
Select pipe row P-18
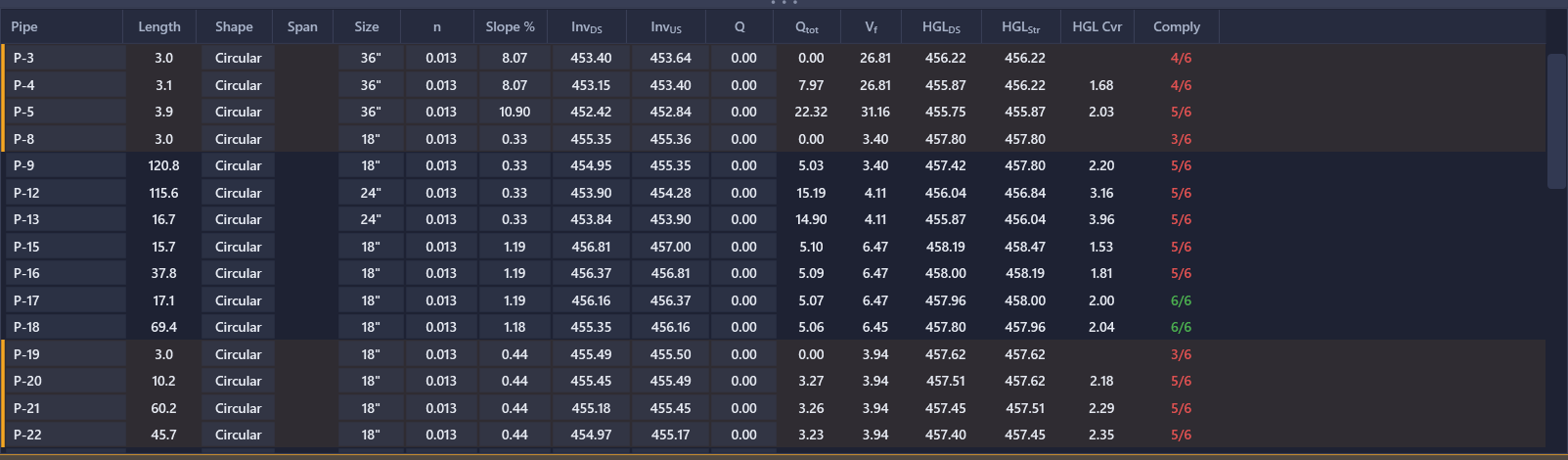(x=773, y=328)
